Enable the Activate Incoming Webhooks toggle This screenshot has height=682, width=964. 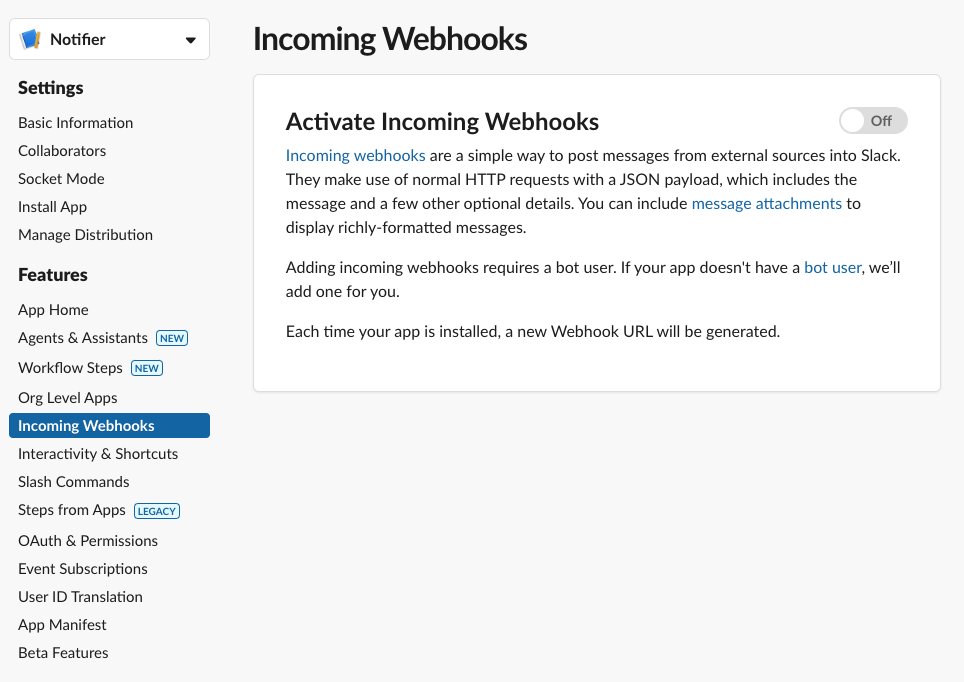873,121
